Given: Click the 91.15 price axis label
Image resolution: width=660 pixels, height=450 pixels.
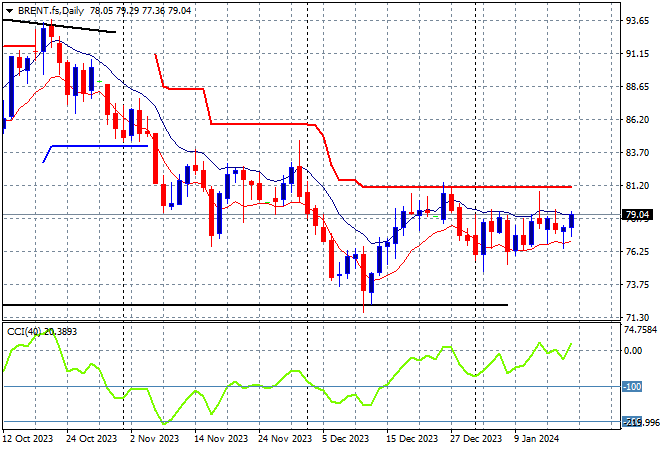Looking at the screenshot, I should pos(637,53).
